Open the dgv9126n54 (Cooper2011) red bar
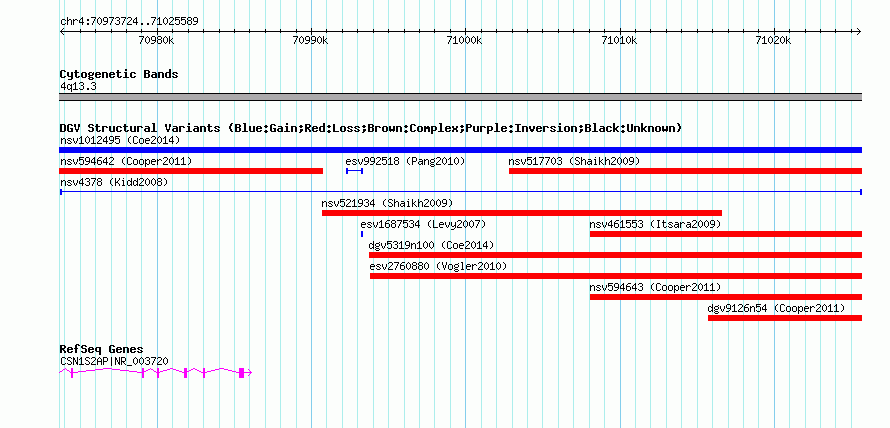 (784, 318)
